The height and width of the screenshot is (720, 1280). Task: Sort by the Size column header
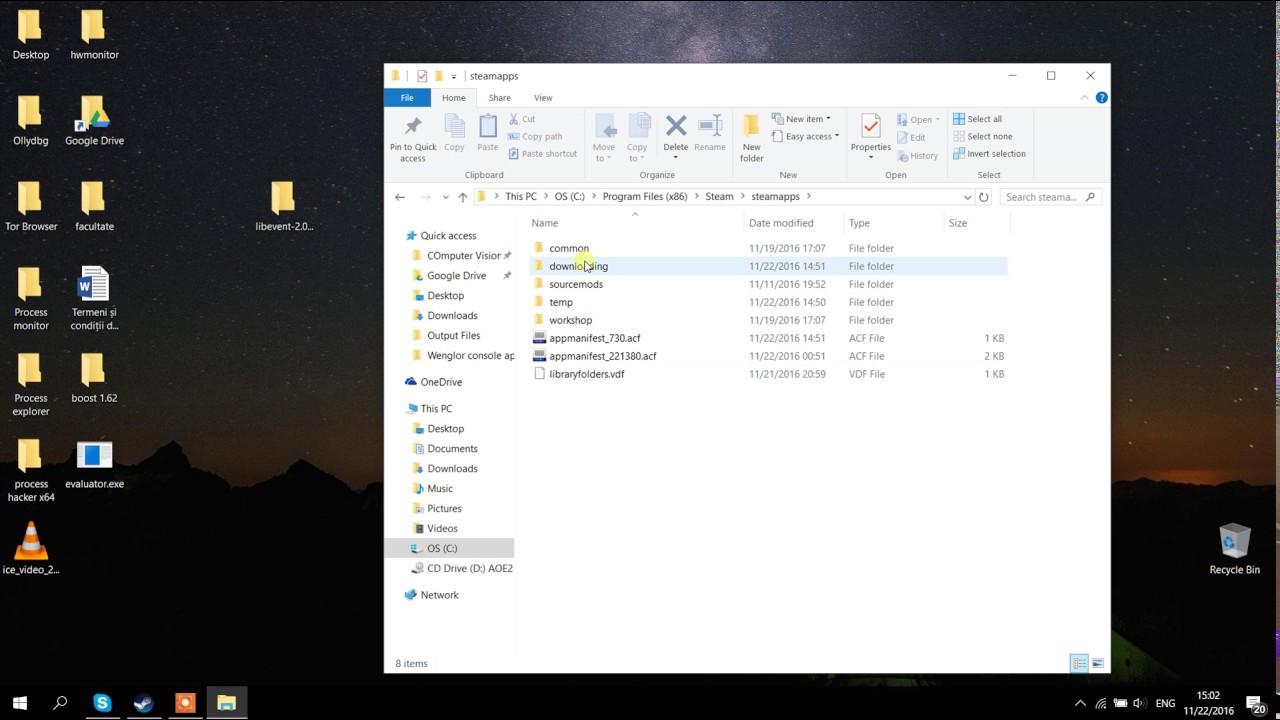pyautogui.click(x=958, y=223)
